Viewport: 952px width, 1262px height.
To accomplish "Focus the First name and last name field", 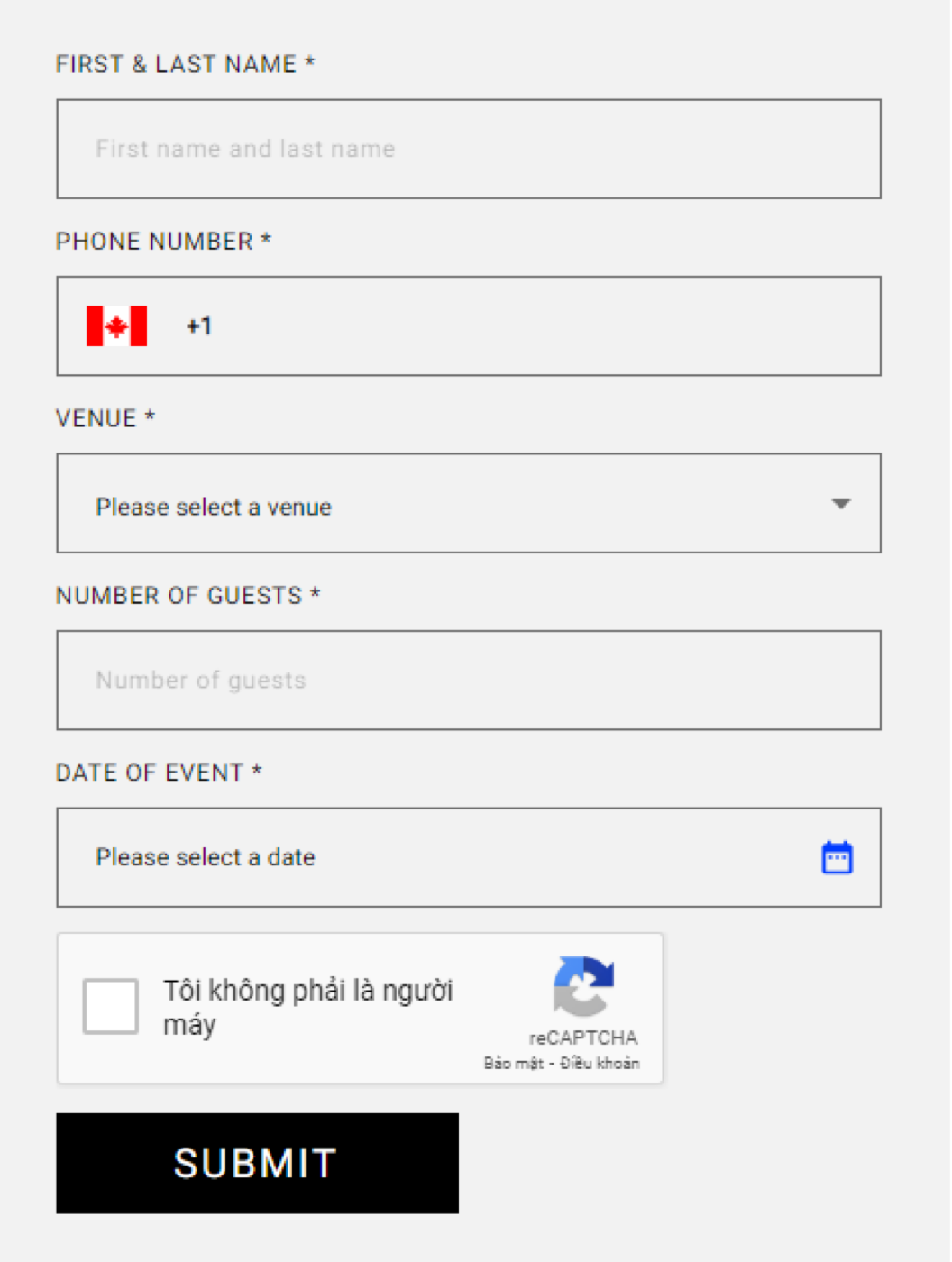I will coord(469,149).
